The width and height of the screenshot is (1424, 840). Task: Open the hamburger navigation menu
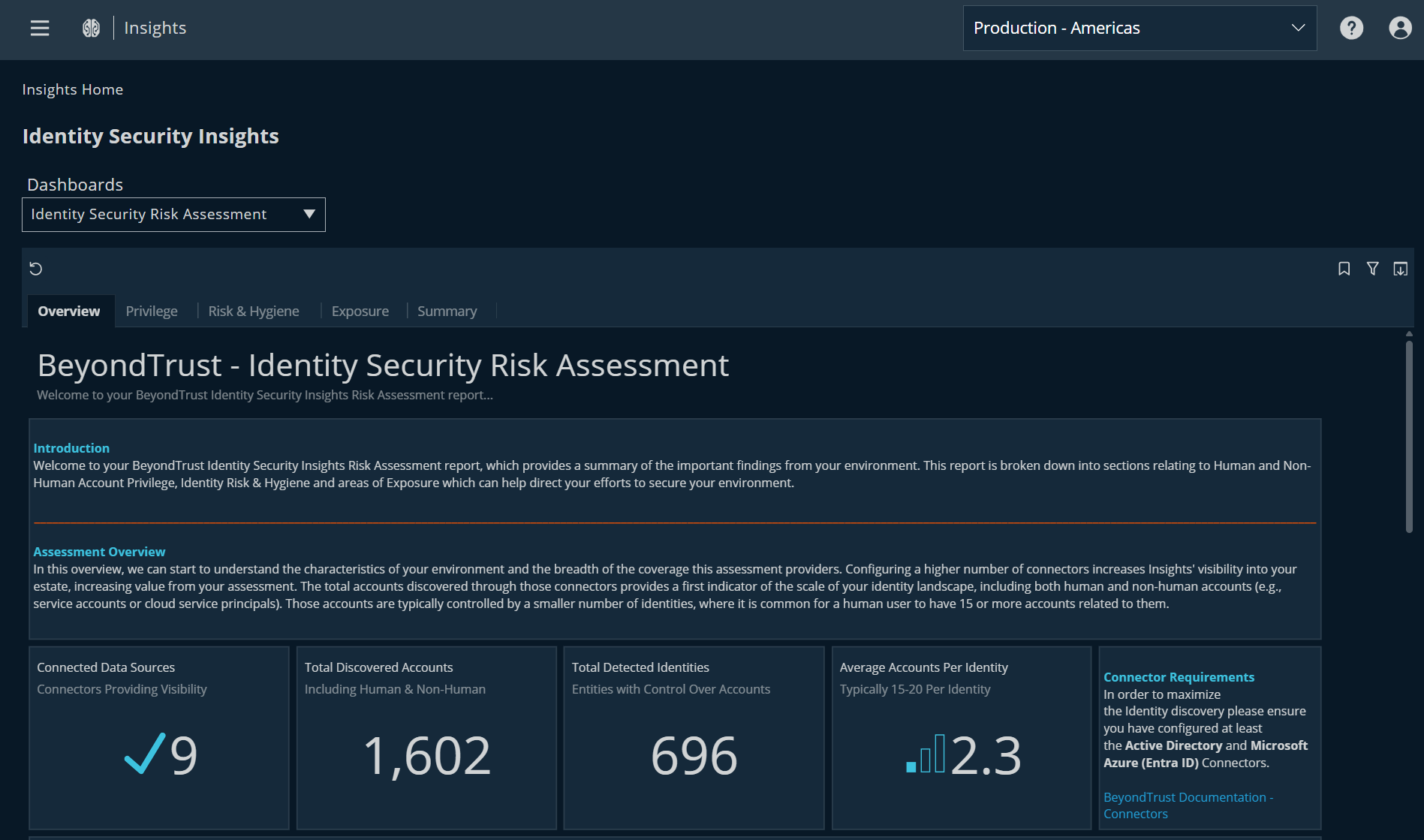click(x=39, y=28)
